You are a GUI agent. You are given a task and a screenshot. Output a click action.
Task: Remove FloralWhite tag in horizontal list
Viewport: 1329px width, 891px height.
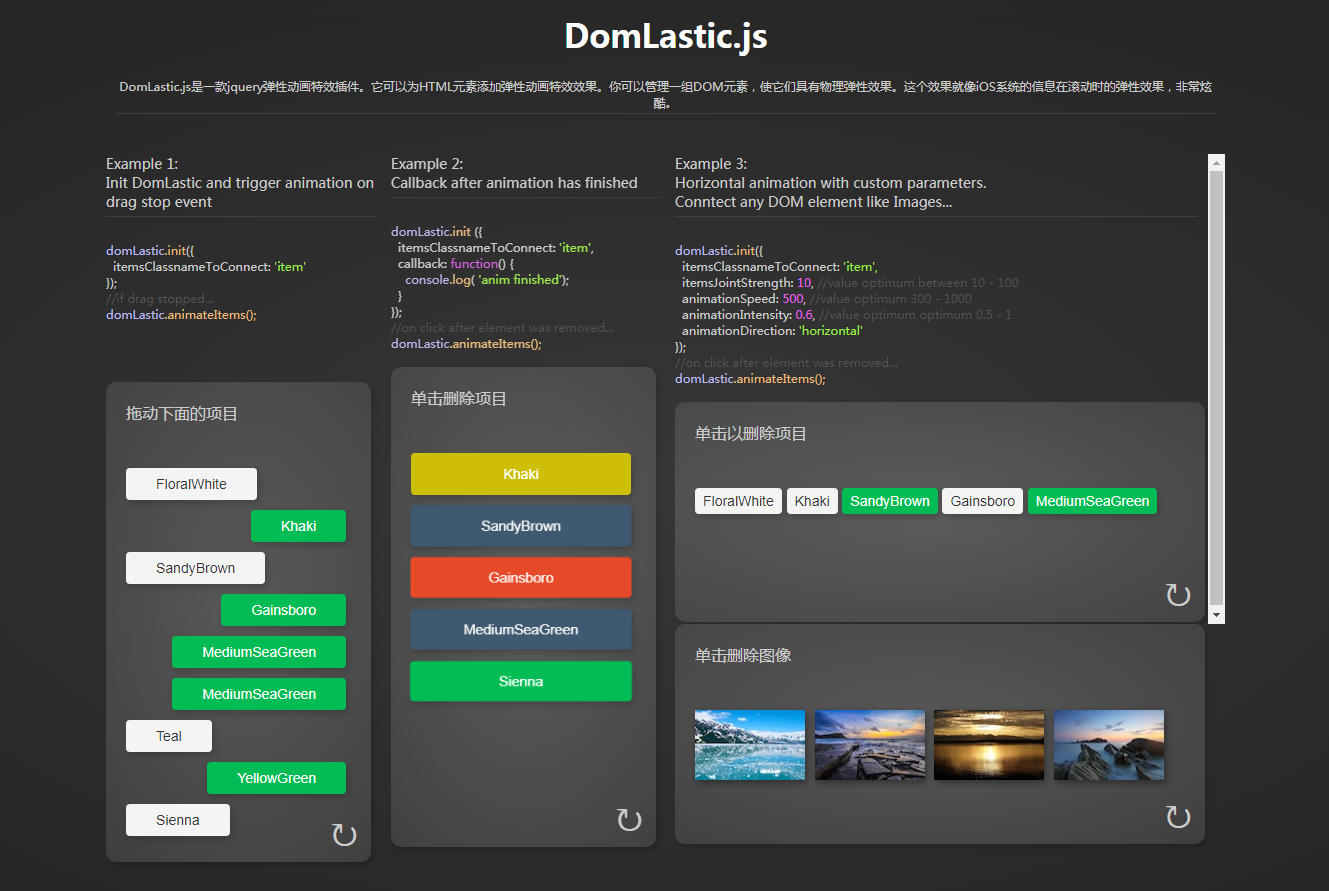(x=738, y=501)
